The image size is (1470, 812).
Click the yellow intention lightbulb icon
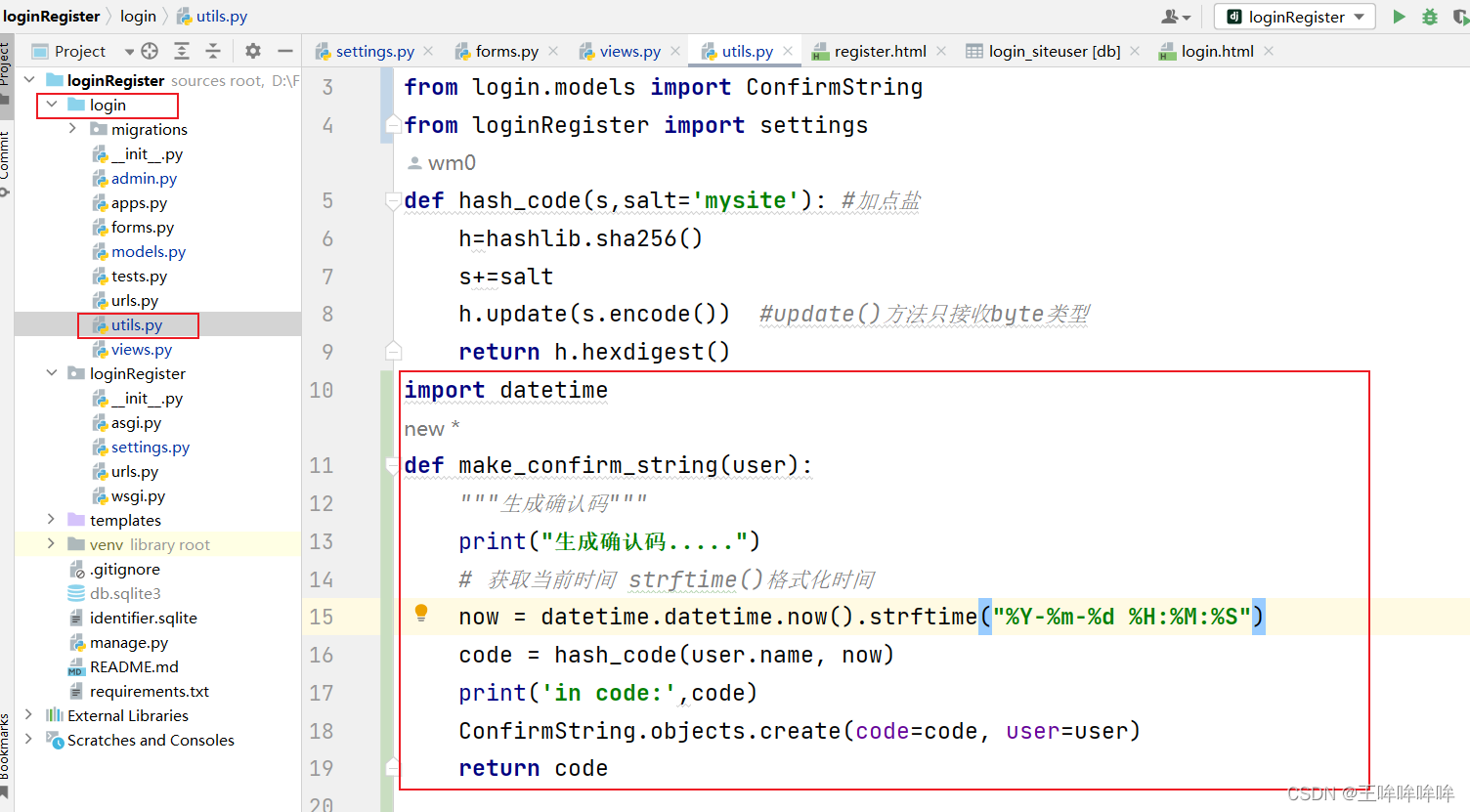(x=421, y=613)
